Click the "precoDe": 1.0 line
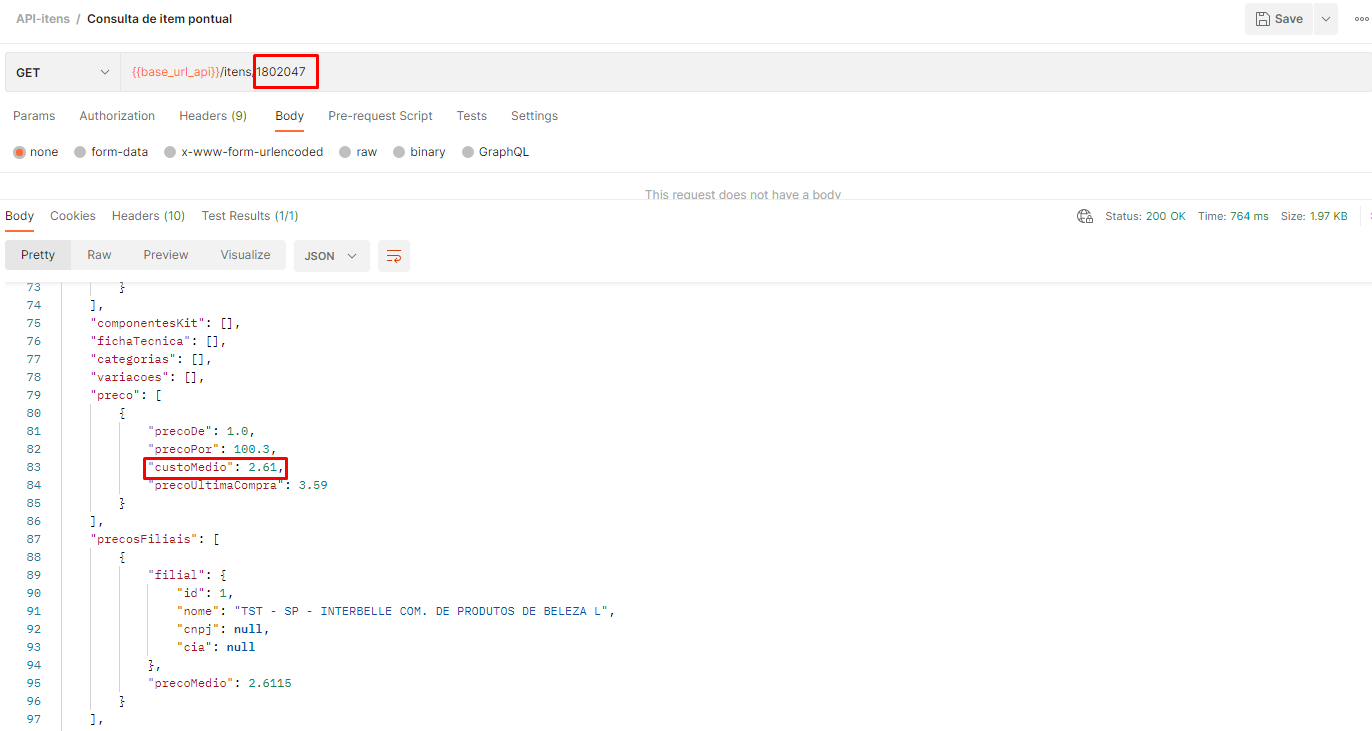 point(202,431)
